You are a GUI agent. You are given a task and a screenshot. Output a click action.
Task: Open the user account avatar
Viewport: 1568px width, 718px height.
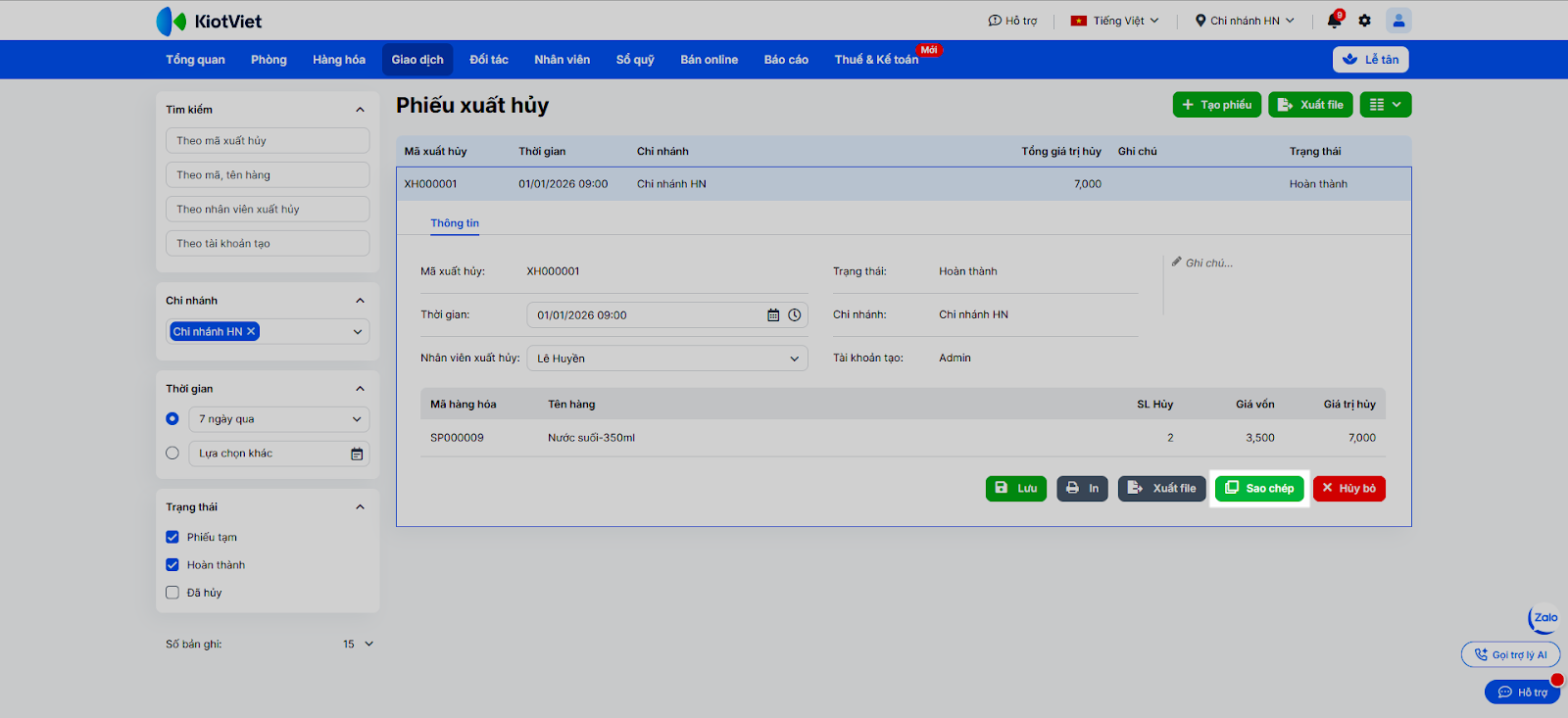point(1398,21)
